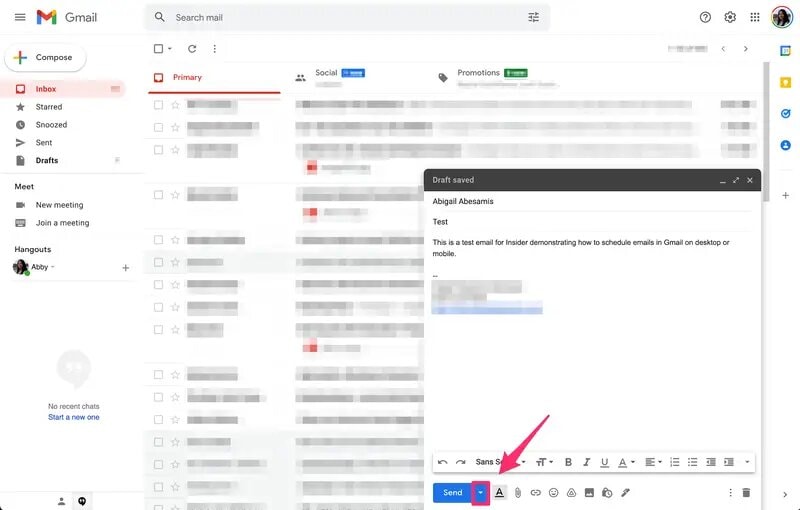This screenshot has width=800, height=510.
Task: Insert a photo
Action: (589, 493)
